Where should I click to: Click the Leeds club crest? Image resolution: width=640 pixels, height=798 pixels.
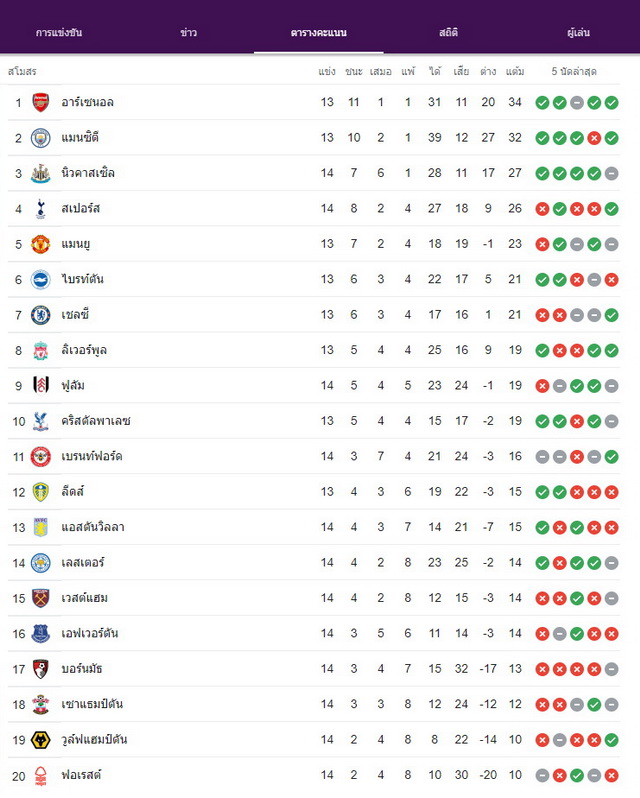click(x=41, y=492)
